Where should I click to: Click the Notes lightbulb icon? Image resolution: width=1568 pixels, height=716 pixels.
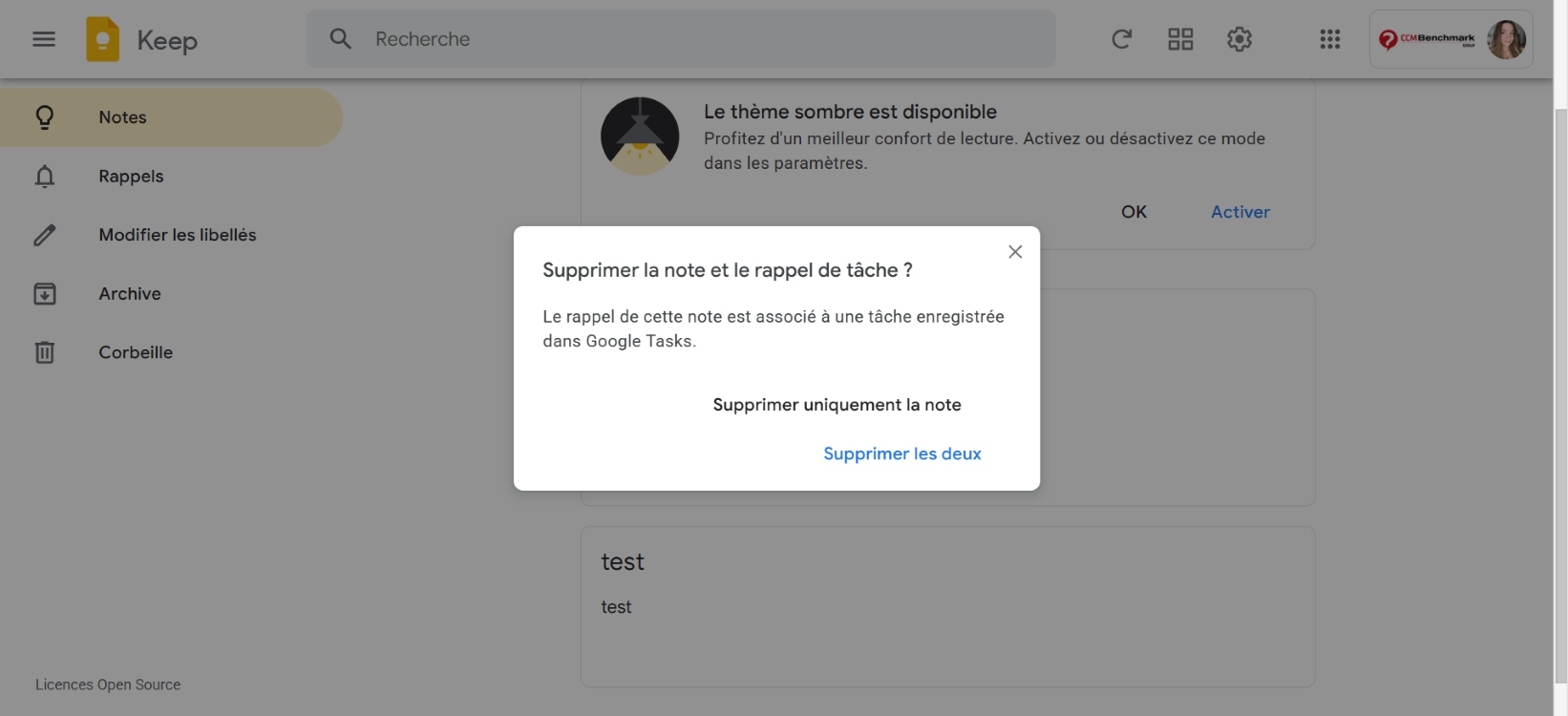point(45,117)
